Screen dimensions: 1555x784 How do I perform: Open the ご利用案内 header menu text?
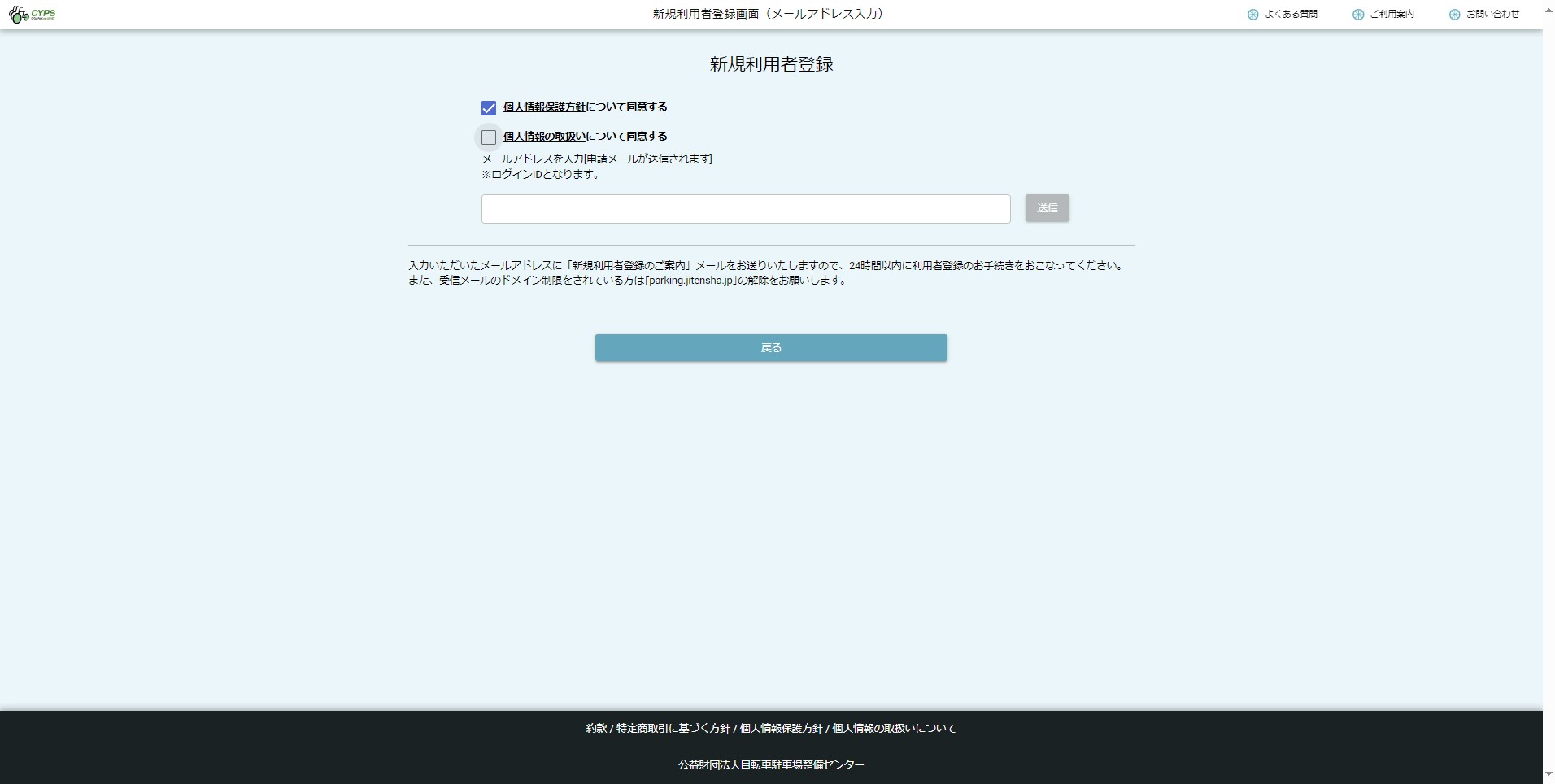pyautogui.click(x=1392, y=15)
